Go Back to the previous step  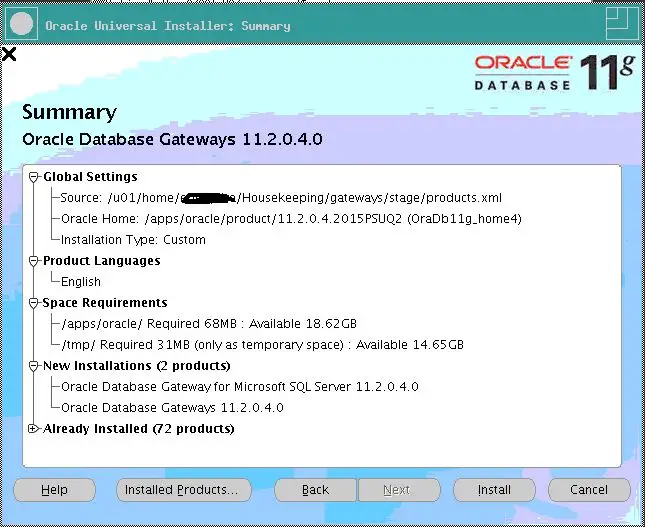point(315,490)
